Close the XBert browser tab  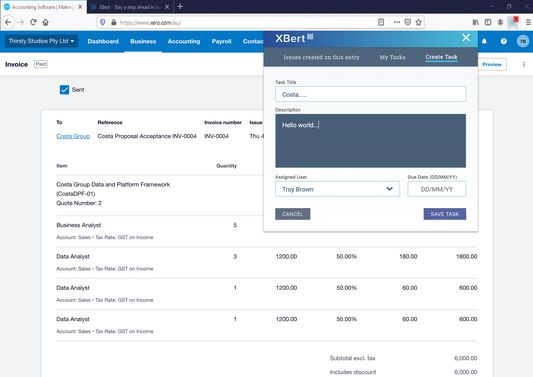click(167, 7)
